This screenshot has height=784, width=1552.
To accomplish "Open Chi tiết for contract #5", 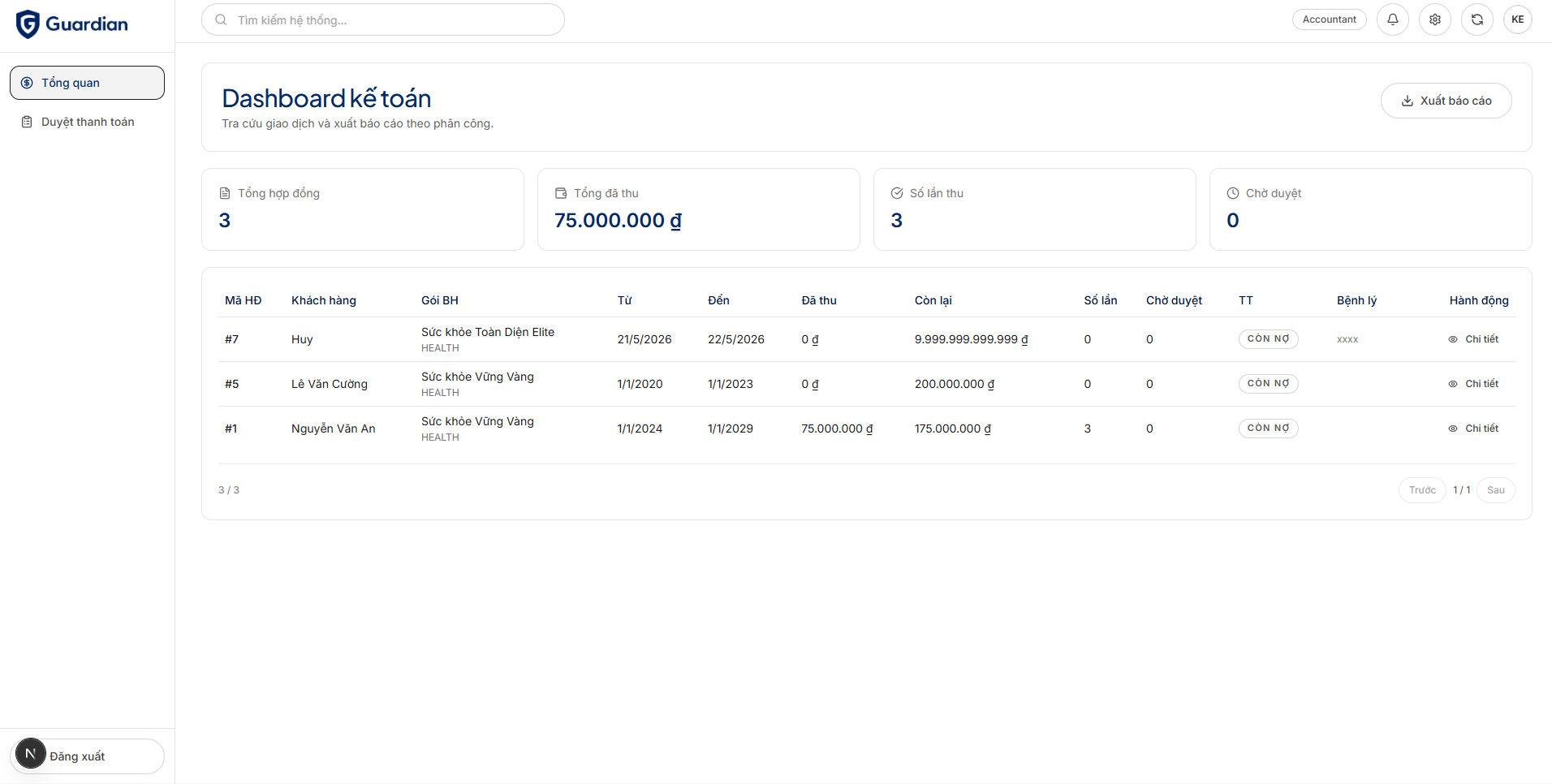I will 1473,384.
